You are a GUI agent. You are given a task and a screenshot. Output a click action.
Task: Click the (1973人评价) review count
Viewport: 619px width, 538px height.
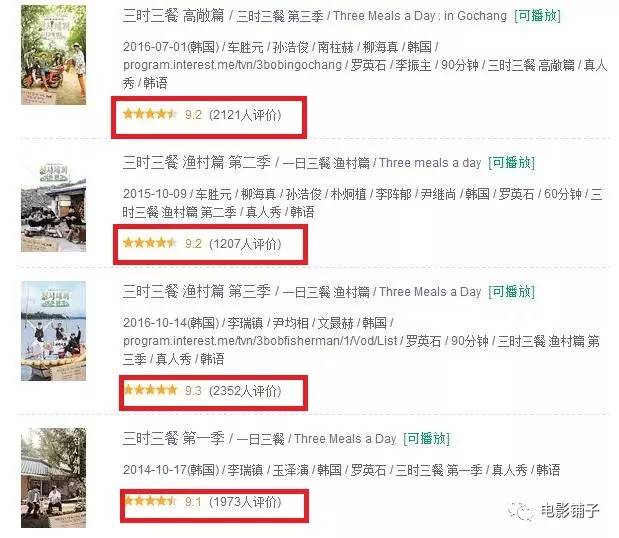click(x=245, y=502)
